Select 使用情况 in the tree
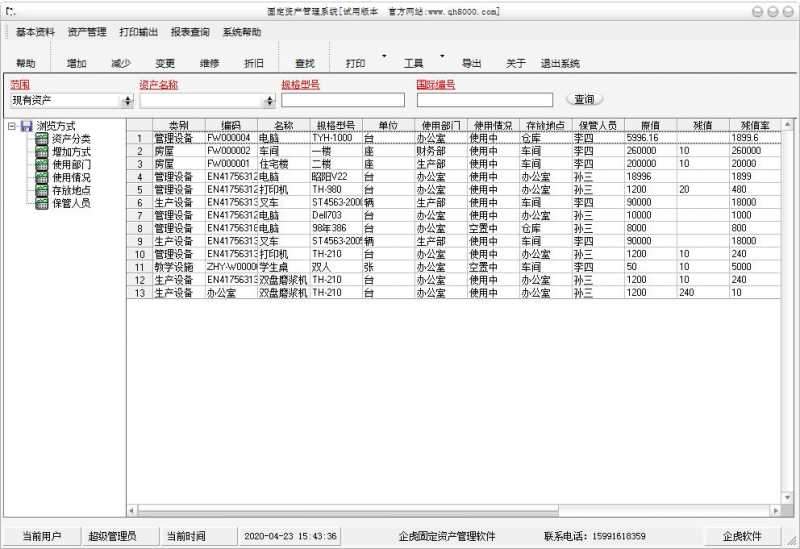Viewport: 800px width, 549px height. tap(71, 177)
